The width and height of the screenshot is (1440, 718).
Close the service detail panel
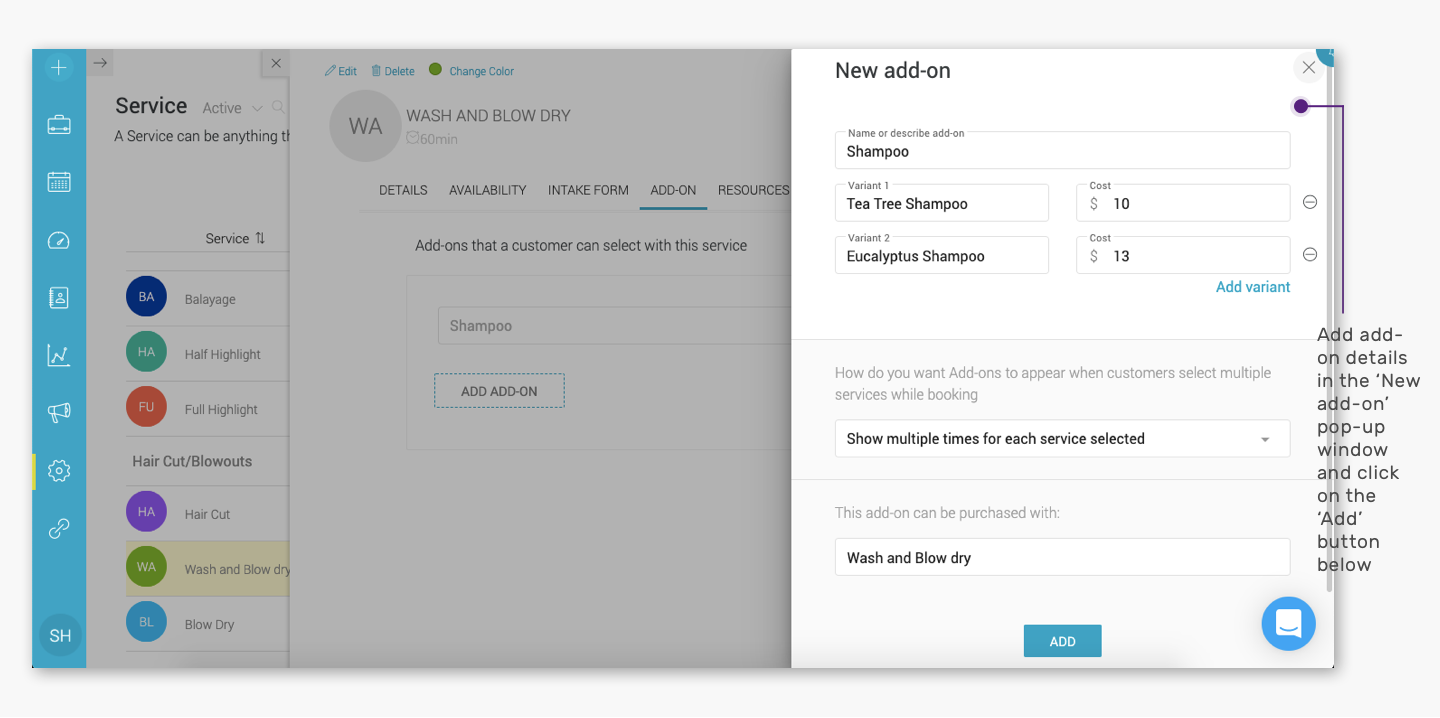point(276,63)
